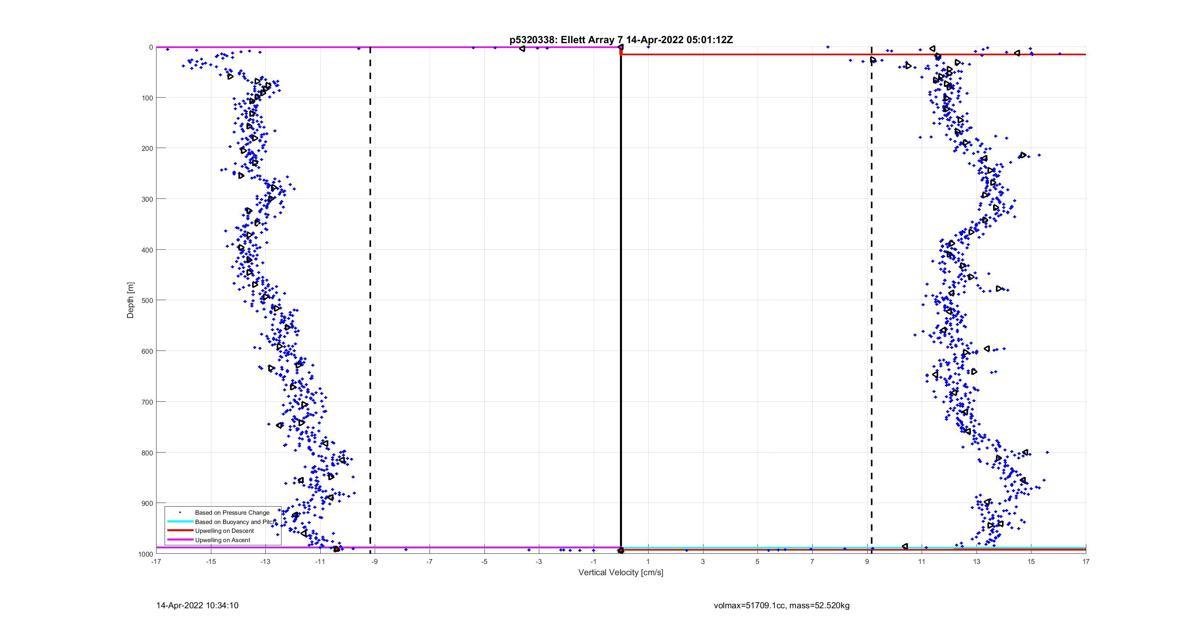
Task: Click the positive velocity tick label '17'
Action: click(1085, 562)
